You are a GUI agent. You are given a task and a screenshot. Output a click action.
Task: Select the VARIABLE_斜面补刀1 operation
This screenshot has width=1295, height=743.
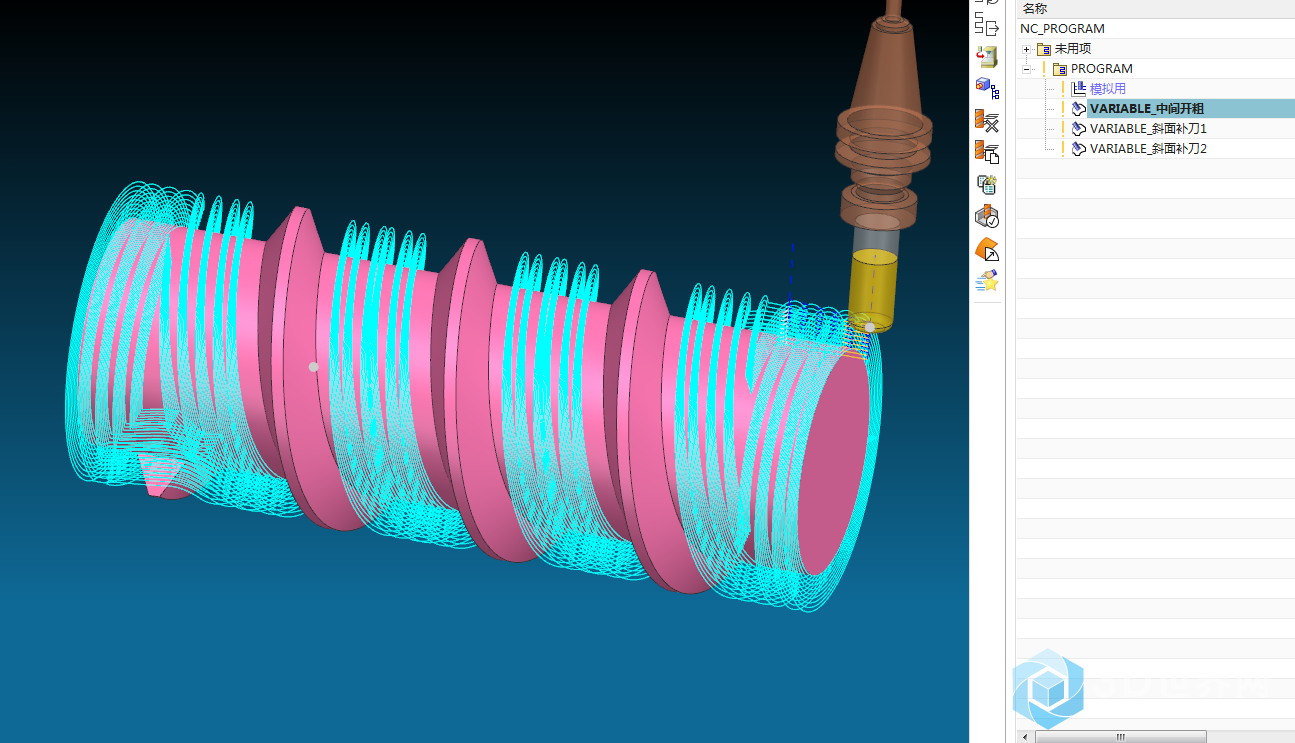point(1148,129)
